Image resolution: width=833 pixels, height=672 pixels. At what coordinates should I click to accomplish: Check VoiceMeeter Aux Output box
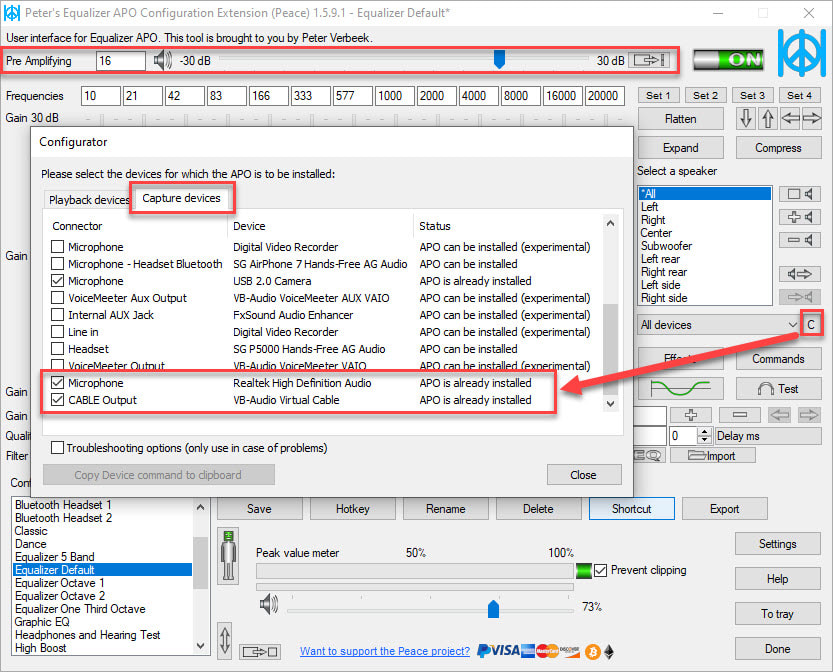tap(57, 298)
